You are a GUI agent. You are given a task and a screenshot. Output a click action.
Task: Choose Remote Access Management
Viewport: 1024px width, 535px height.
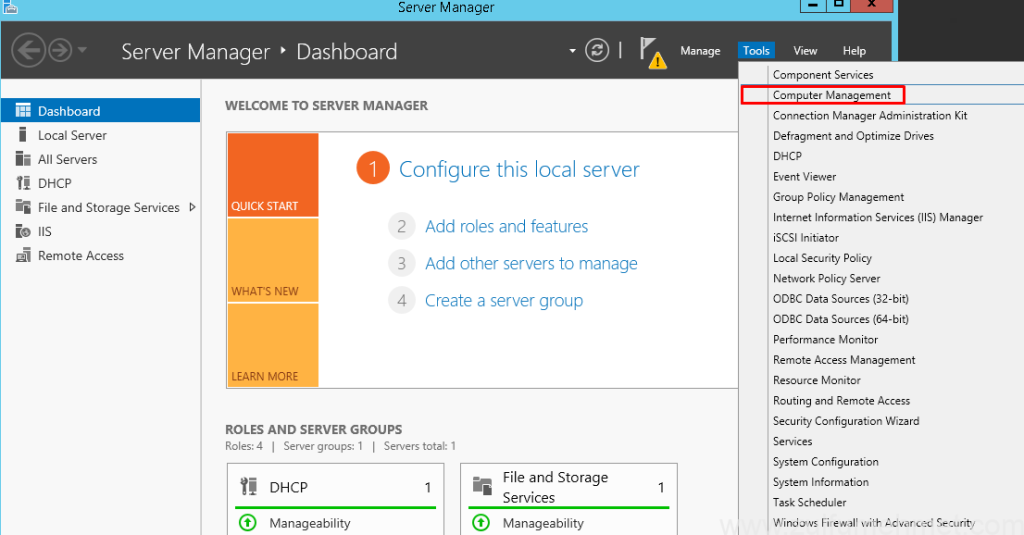[x=844, y=359]
